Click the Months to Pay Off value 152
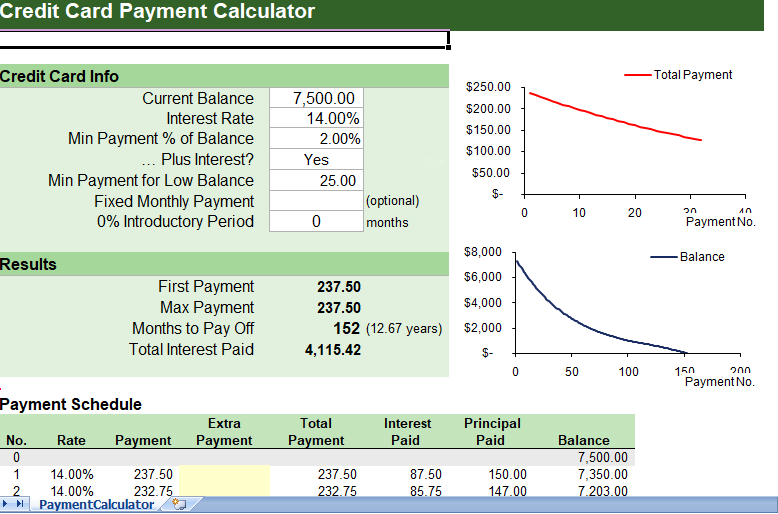This screenshot has width=778, height=514. coord(346,328)
